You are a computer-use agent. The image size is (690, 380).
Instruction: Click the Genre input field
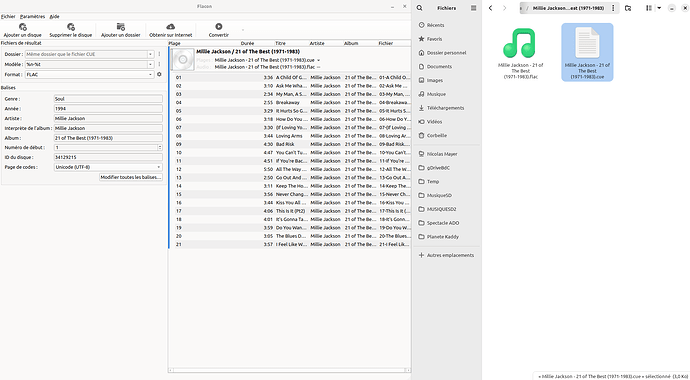tap(108, 99)
